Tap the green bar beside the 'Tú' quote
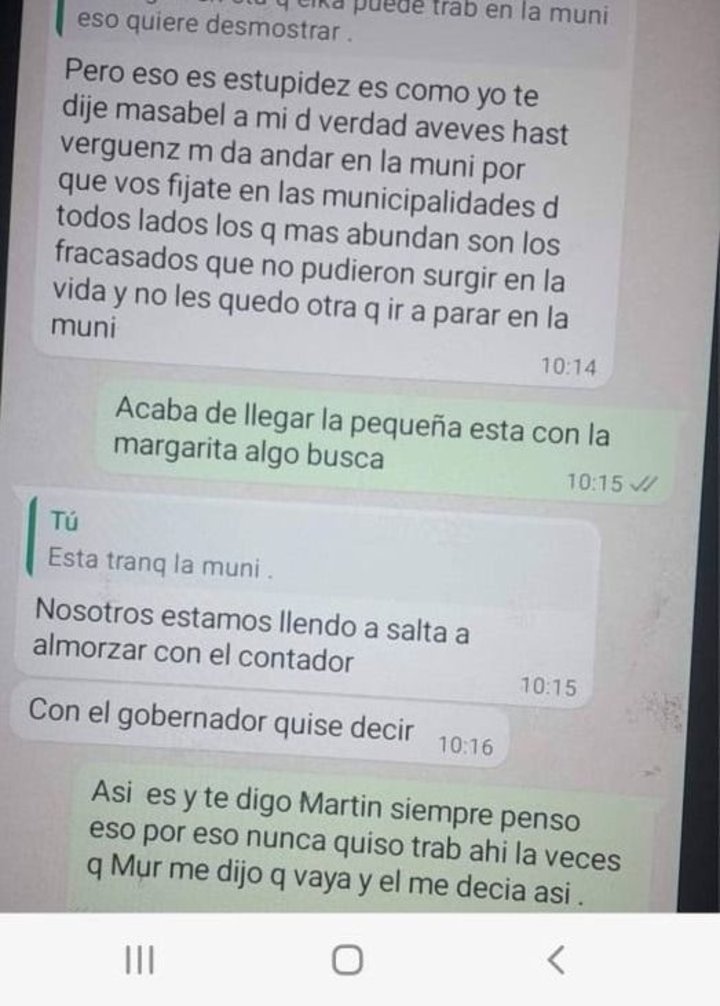Image resolution: width=720 pixels, height=1006 pixels. point(31,538)
